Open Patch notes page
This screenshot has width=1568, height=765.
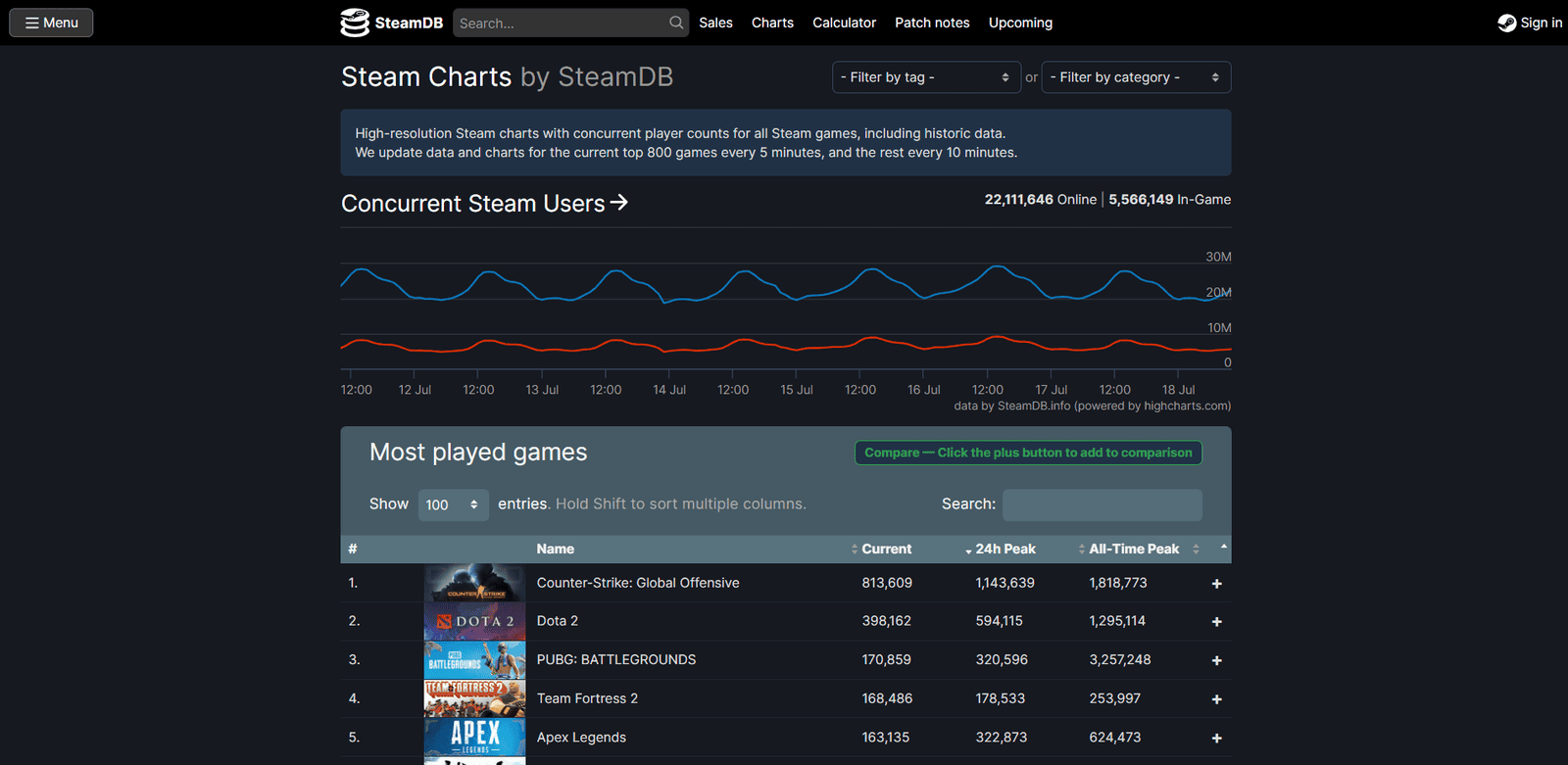(932, 23)
